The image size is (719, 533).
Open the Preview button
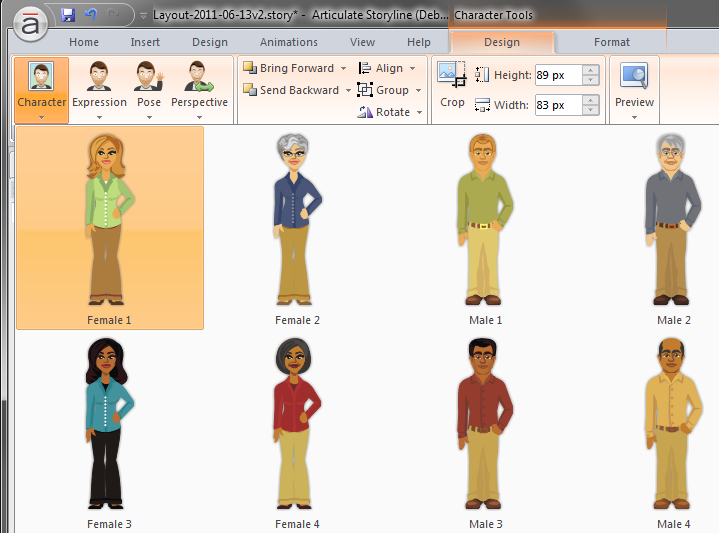pos(634,90)
